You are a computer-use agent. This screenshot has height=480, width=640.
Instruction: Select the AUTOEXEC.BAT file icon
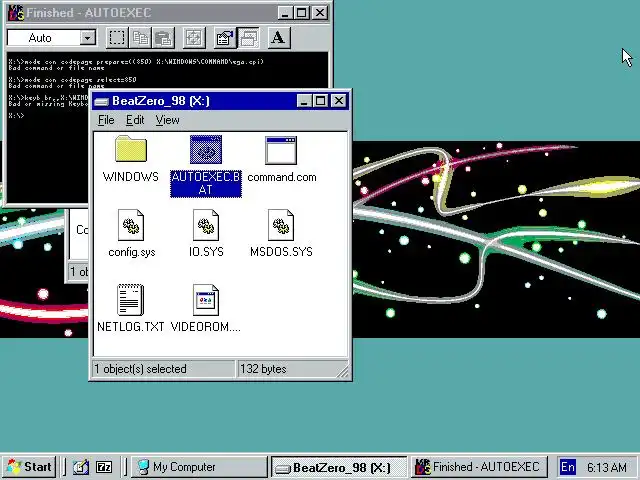tap(206, 149)
